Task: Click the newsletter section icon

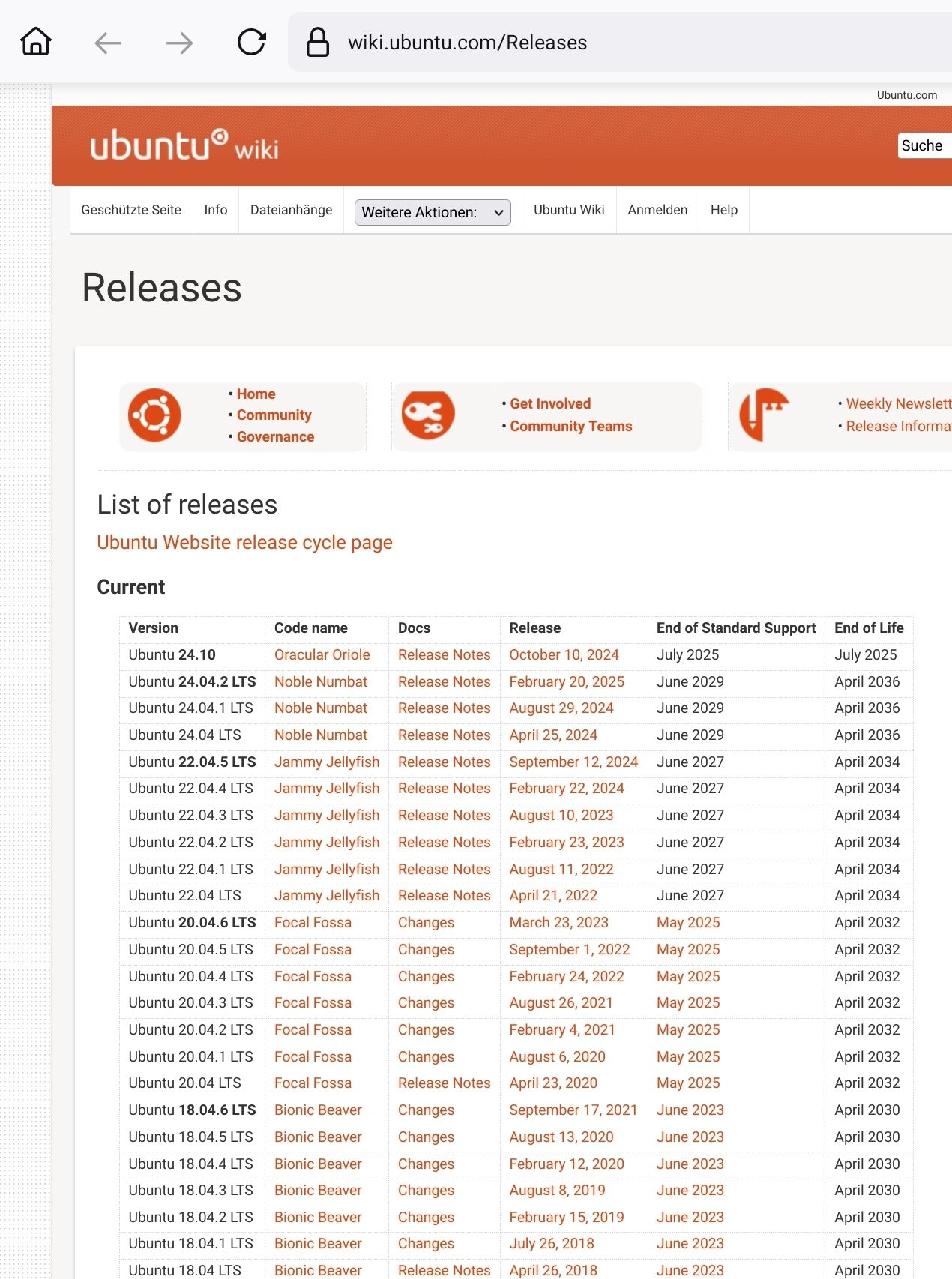Action: (x=764, y=415)
